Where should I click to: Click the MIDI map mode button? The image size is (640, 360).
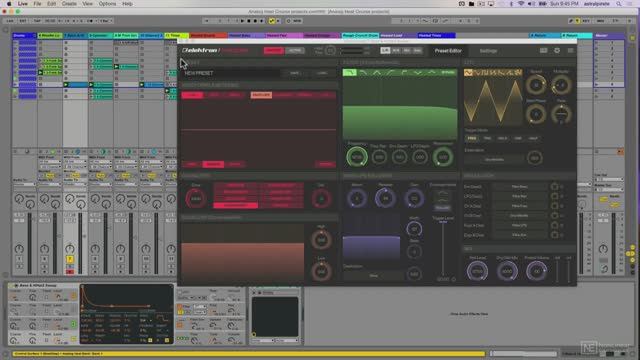600,21
